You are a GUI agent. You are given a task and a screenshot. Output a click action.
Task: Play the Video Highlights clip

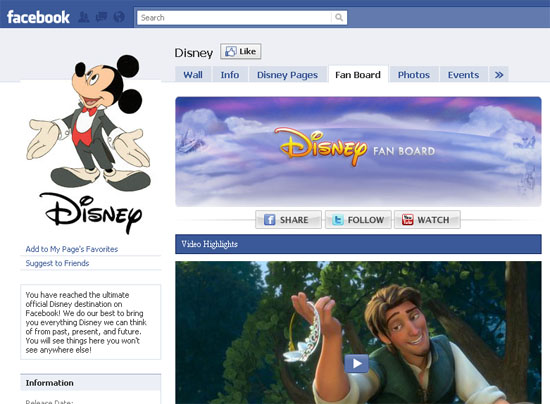pyautogui.click(x=356, y=363)
